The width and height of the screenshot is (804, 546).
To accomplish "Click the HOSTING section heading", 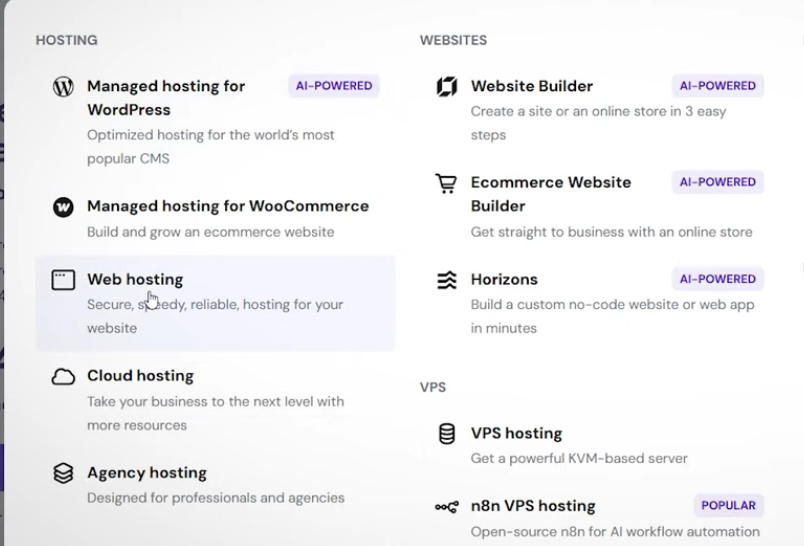I will (x=66, y=40).
